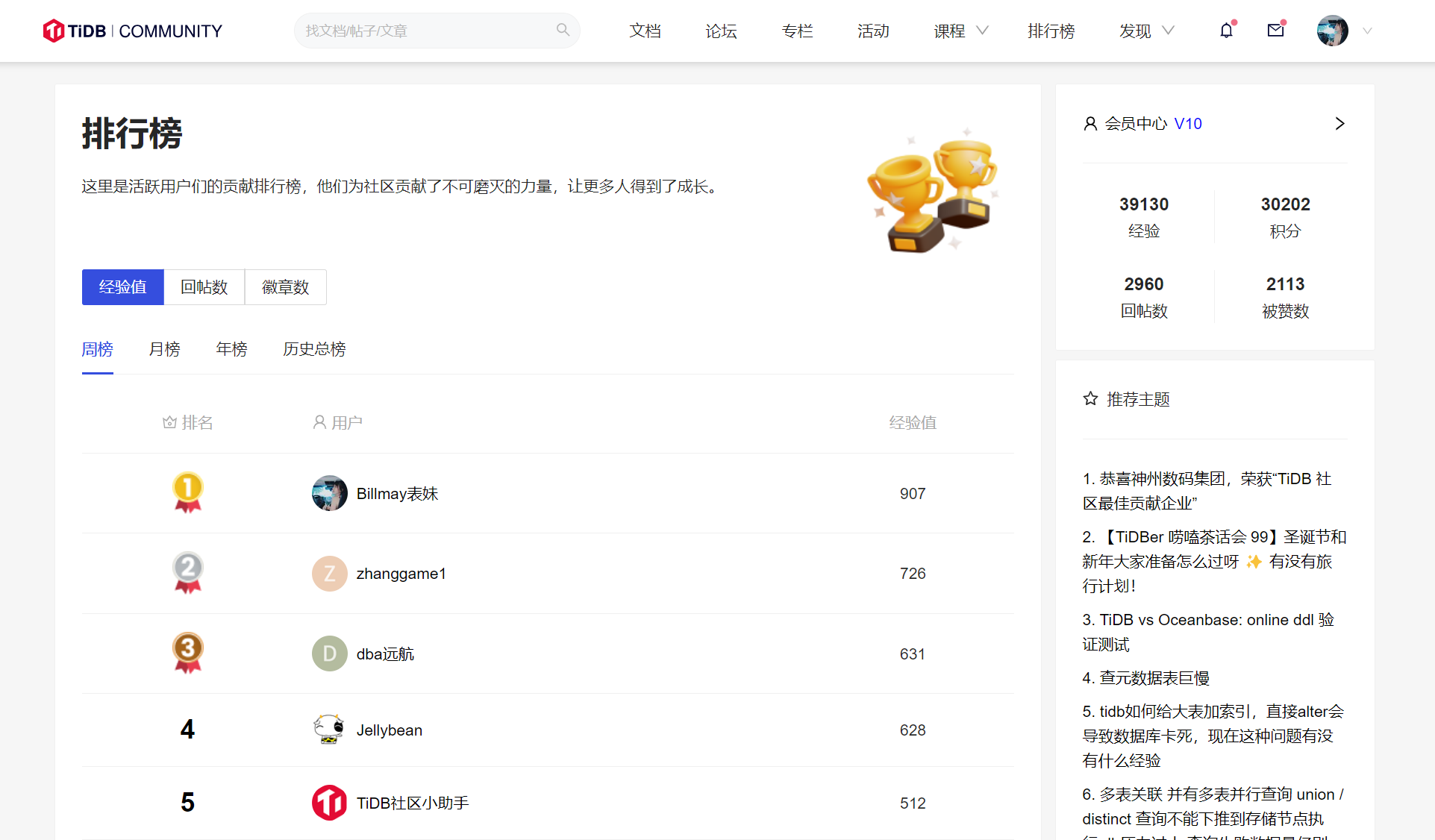Viewport: 1435px width, 840px height.
Task: Expand the 课程 dropdown menu
Action: click(960, 31)
